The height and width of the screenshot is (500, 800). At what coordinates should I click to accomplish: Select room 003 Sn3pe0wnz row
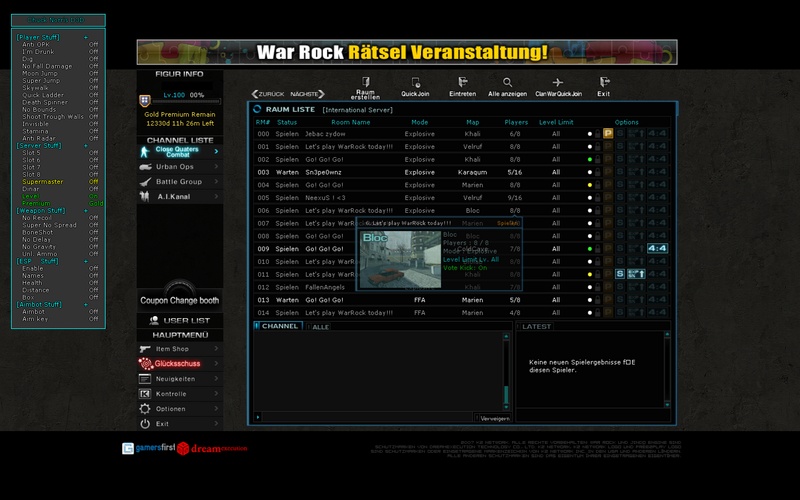tap(461, 172)
